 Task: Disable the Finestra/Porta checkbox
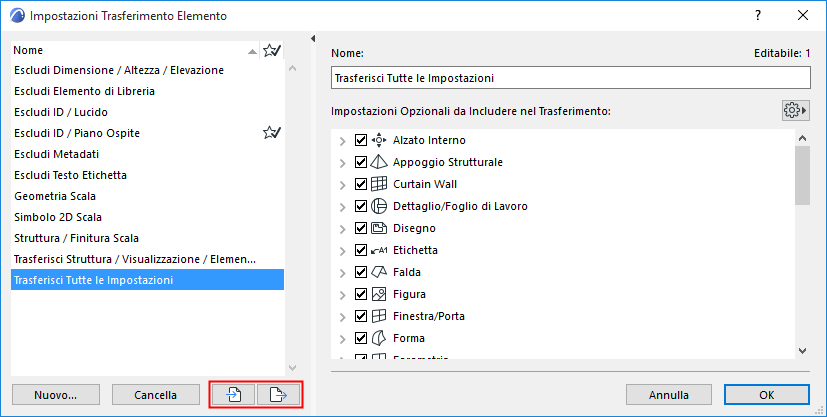tap(361, 316)
